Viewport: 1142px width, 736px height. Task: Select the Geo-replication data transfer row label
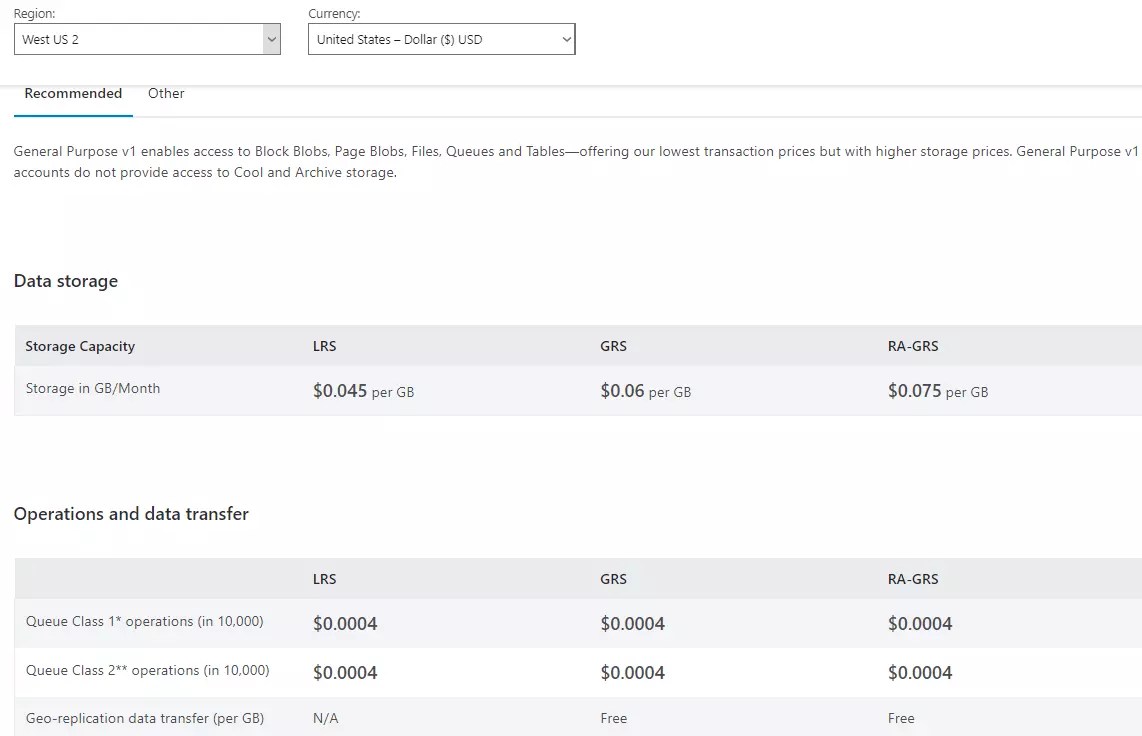click(144, 718)
